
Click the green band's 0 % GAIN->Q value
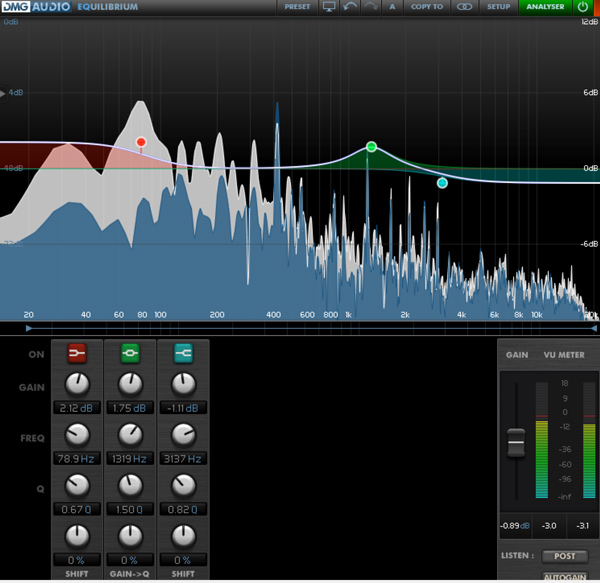click(130, 560)
